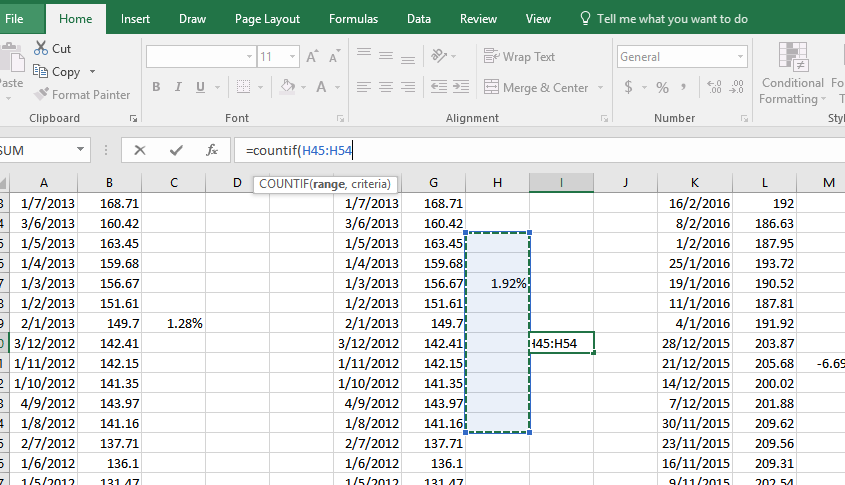
Task: Click Increase Font Size icon
Action: tap(312, 57)
